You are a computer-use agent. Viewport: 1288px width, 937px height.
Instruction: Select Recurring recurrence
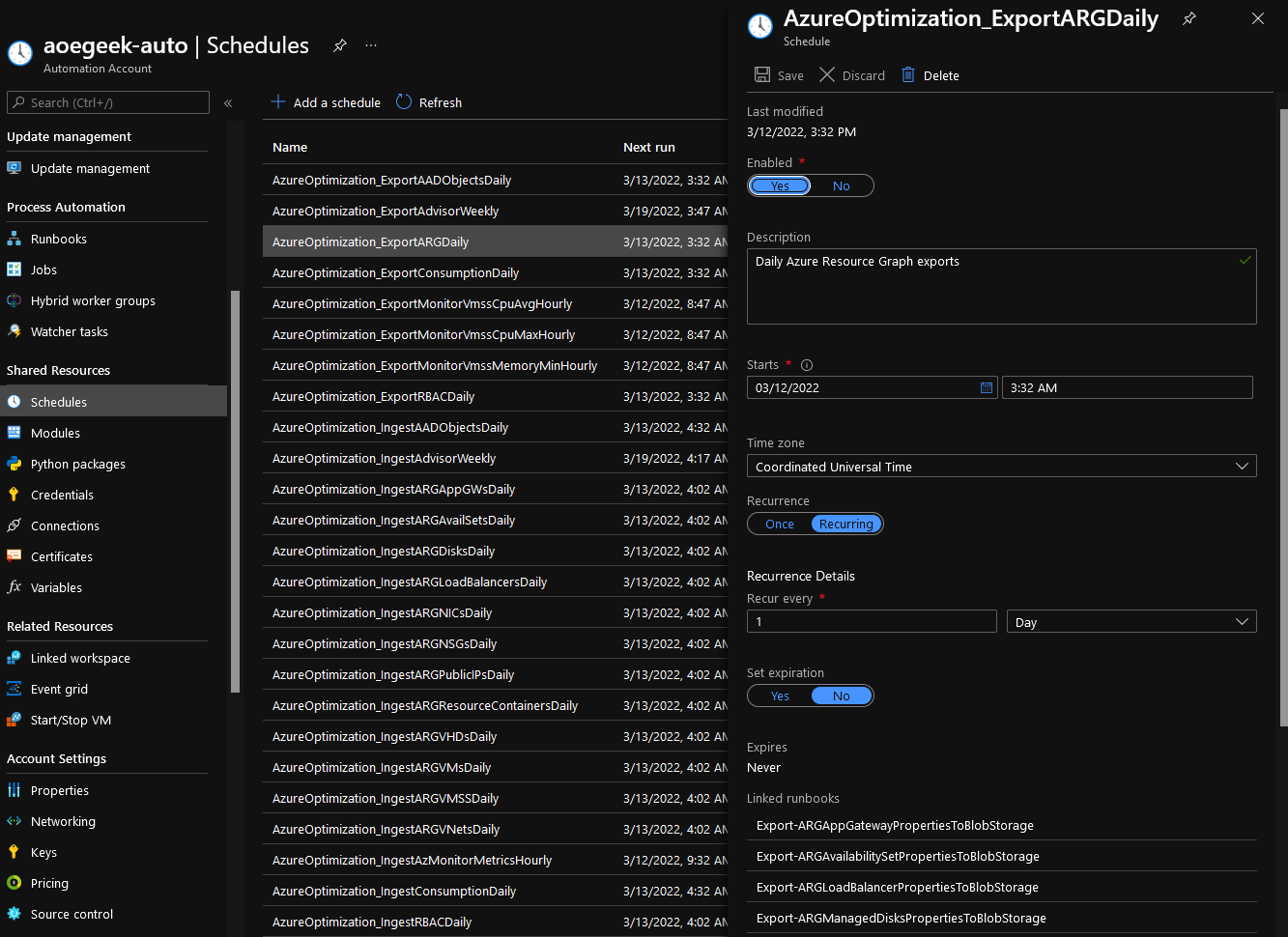[846, 524]
